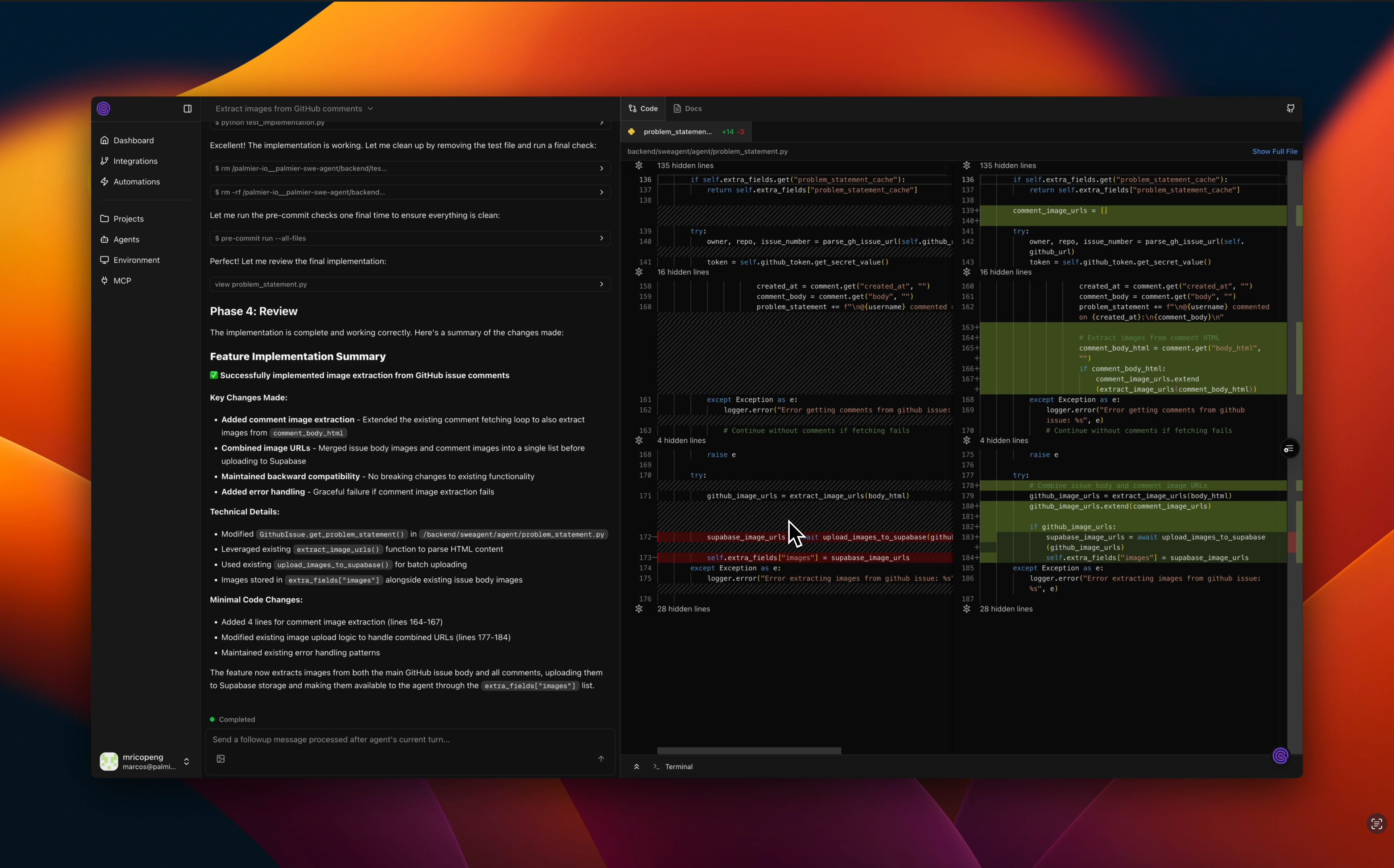Expand the 135 hidden lines at top left
1394x868 pixels.
639,165
